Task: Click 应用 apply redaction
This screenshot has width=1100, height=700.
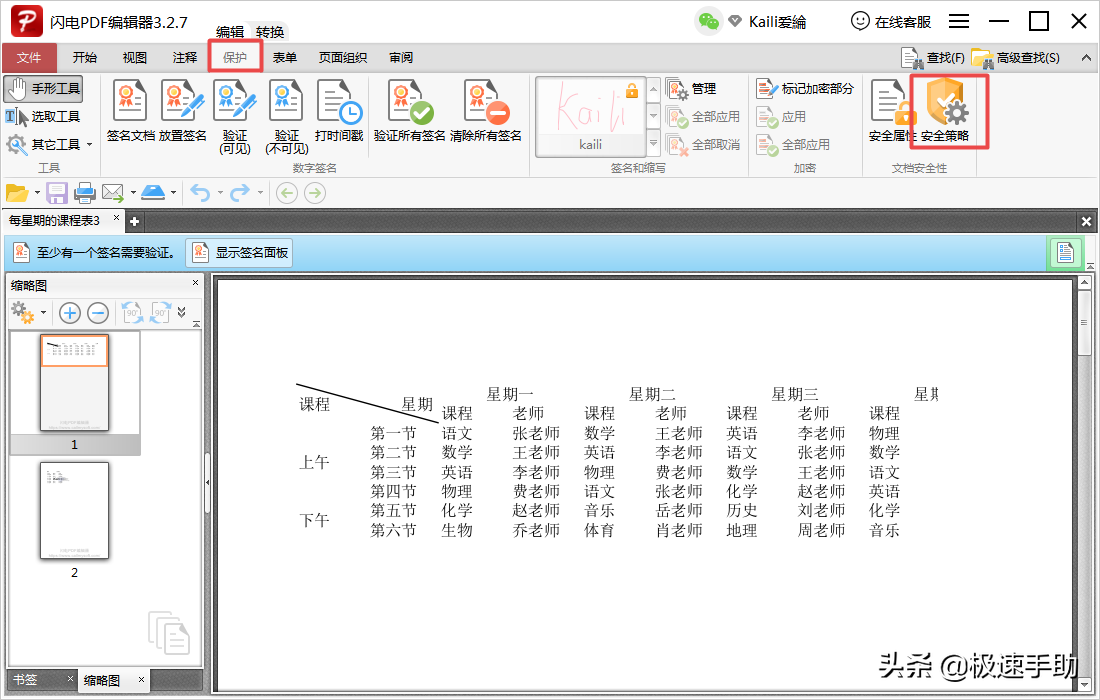Action: coord(781,117)
